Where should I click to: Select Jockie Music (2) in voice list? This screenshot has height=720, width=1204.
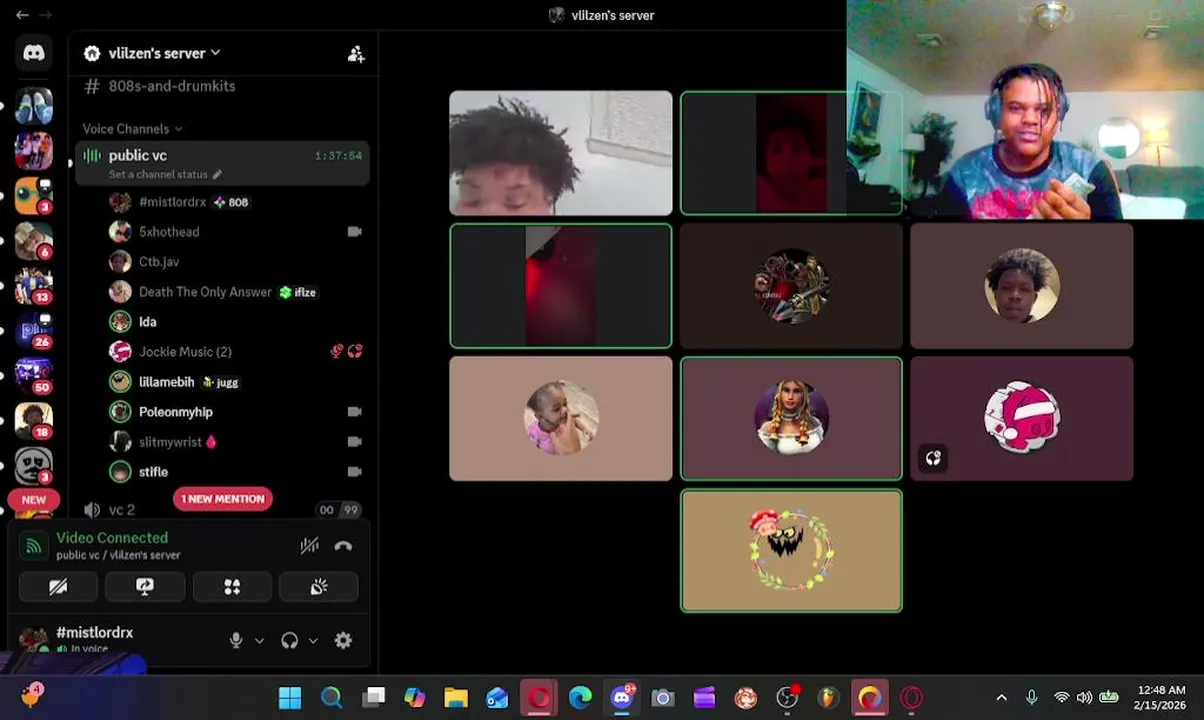coord(185,352)
